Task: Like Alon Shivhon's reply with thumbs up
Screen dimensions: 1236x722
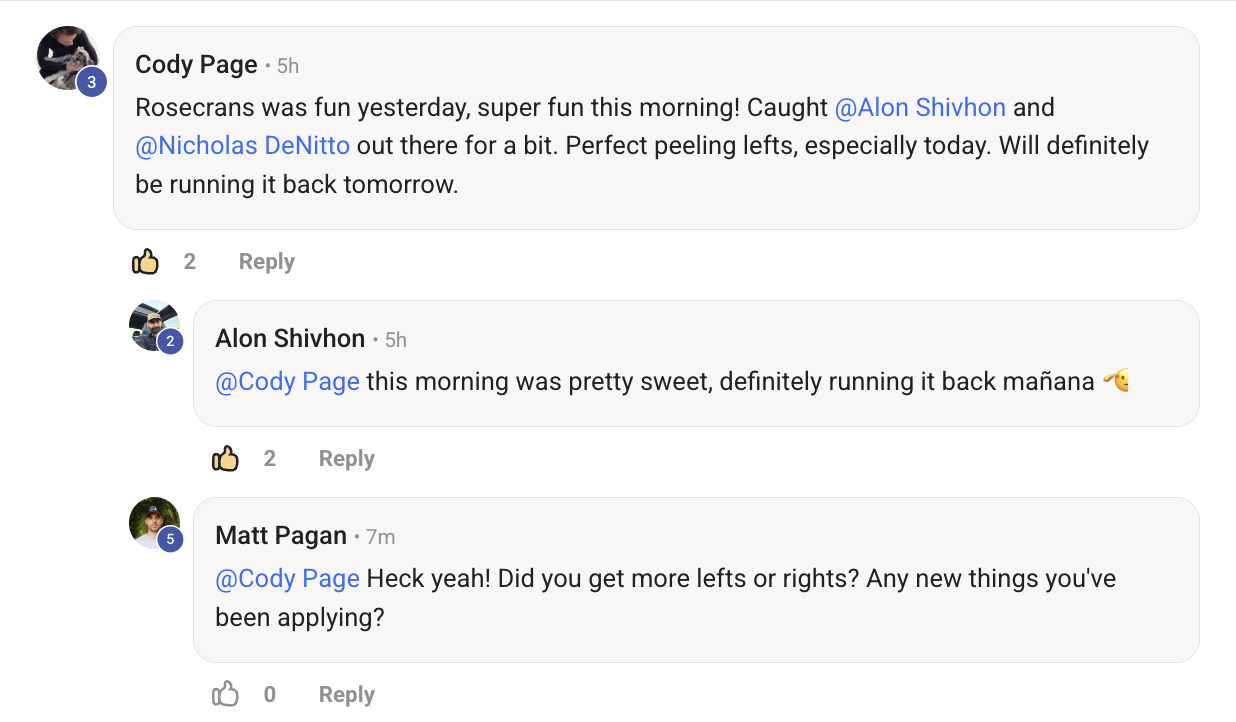Action: [225, 459]
